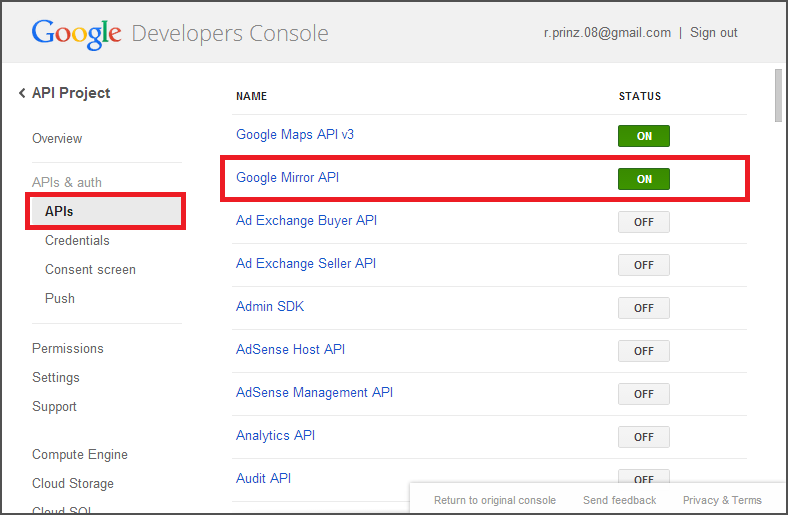Enable Ad Exchange Seller API toggle
The image size is (788, 515).
pos(644,265)
